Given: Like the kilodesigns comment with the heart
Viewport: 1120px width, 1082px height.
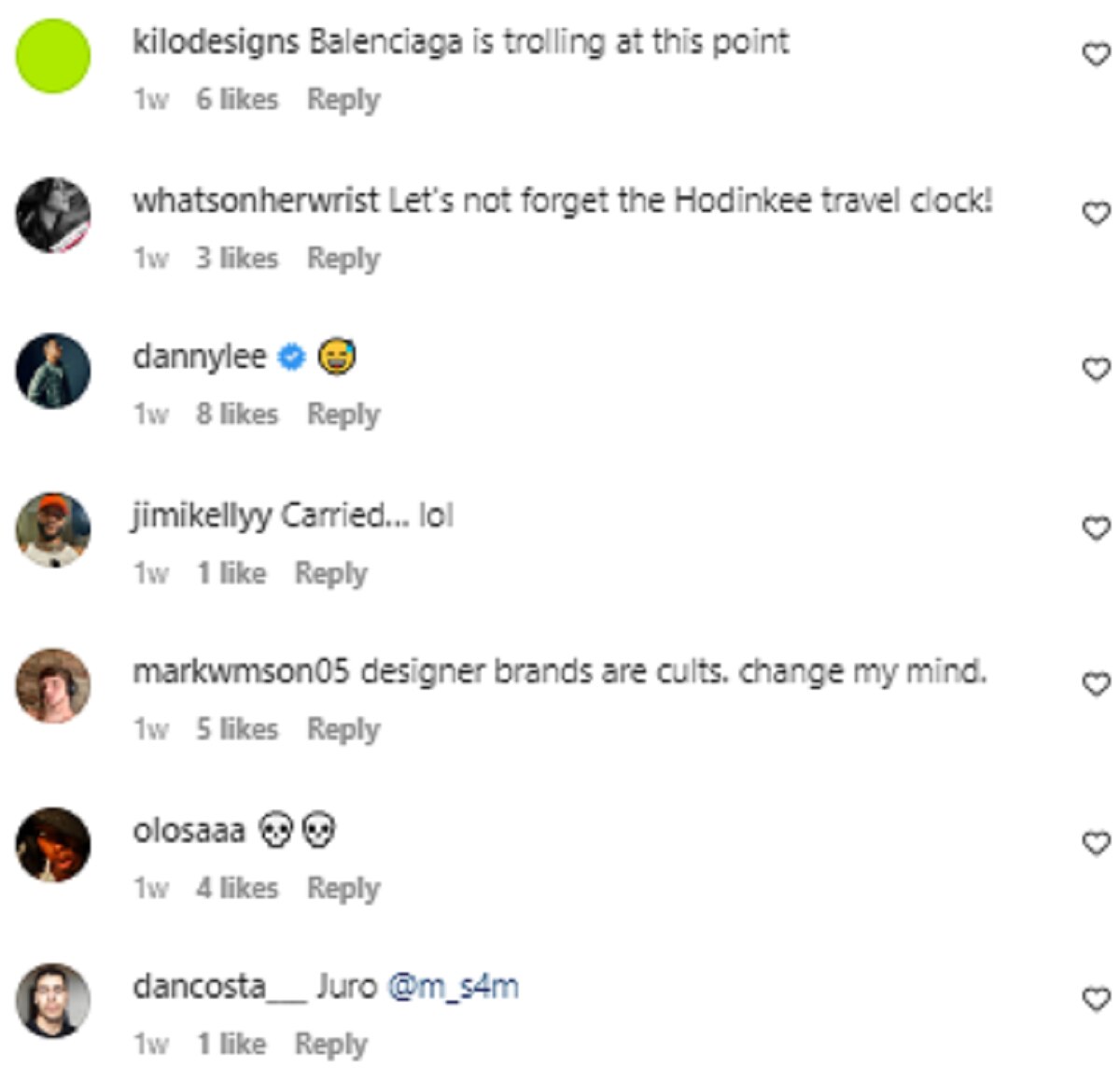Looking at the screenshot, I should [1096, 55].
